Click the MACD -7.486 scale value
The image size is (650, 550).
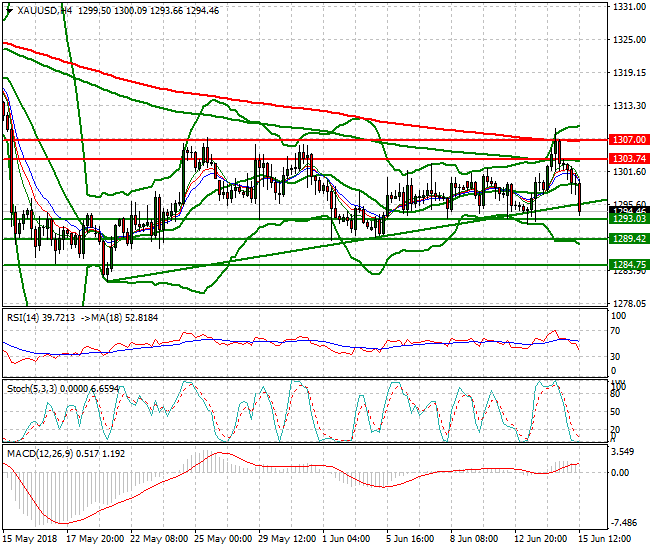point(624,523)
